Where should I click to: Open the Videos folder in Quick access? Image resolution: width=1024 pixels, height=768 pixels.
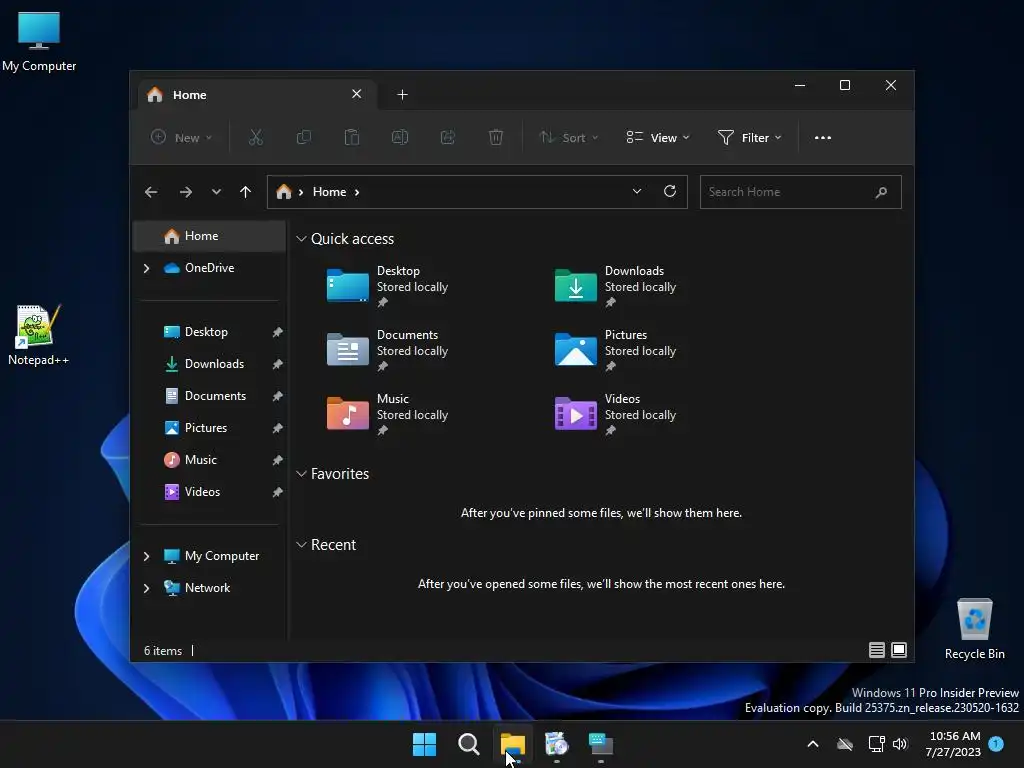pyautogui.click(x=616, y=414)
